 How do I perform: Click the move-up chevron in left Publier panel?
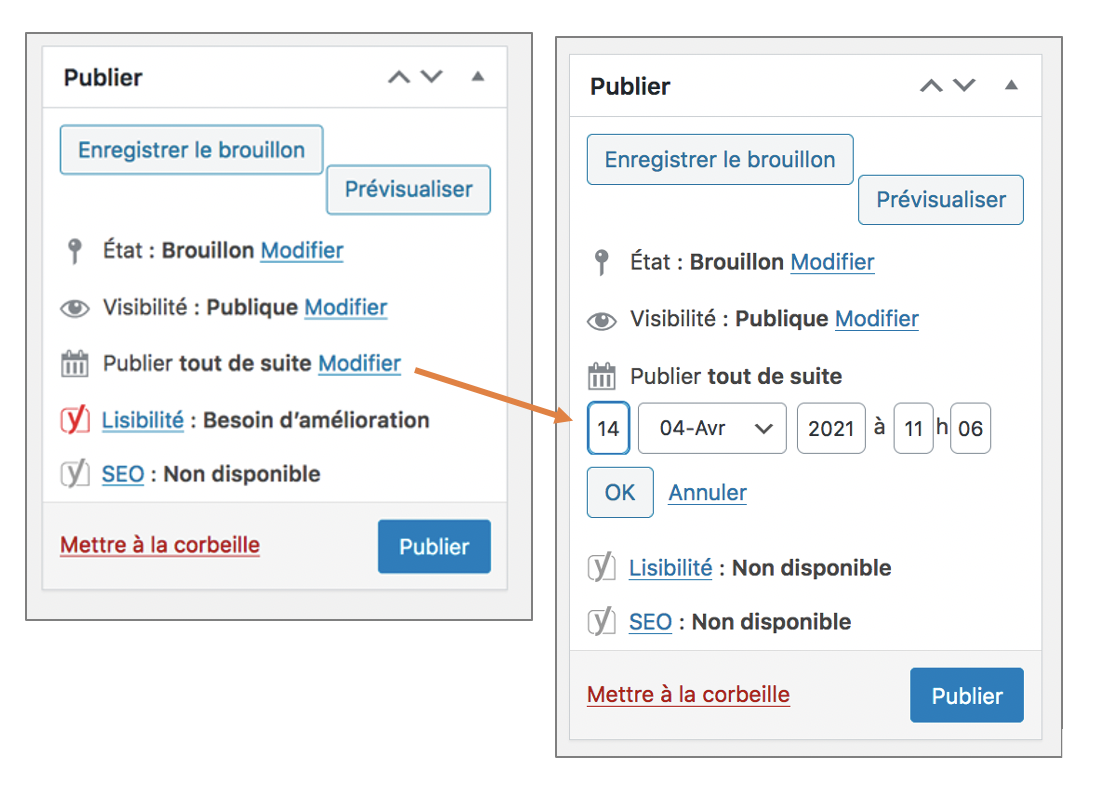(399, 77)
